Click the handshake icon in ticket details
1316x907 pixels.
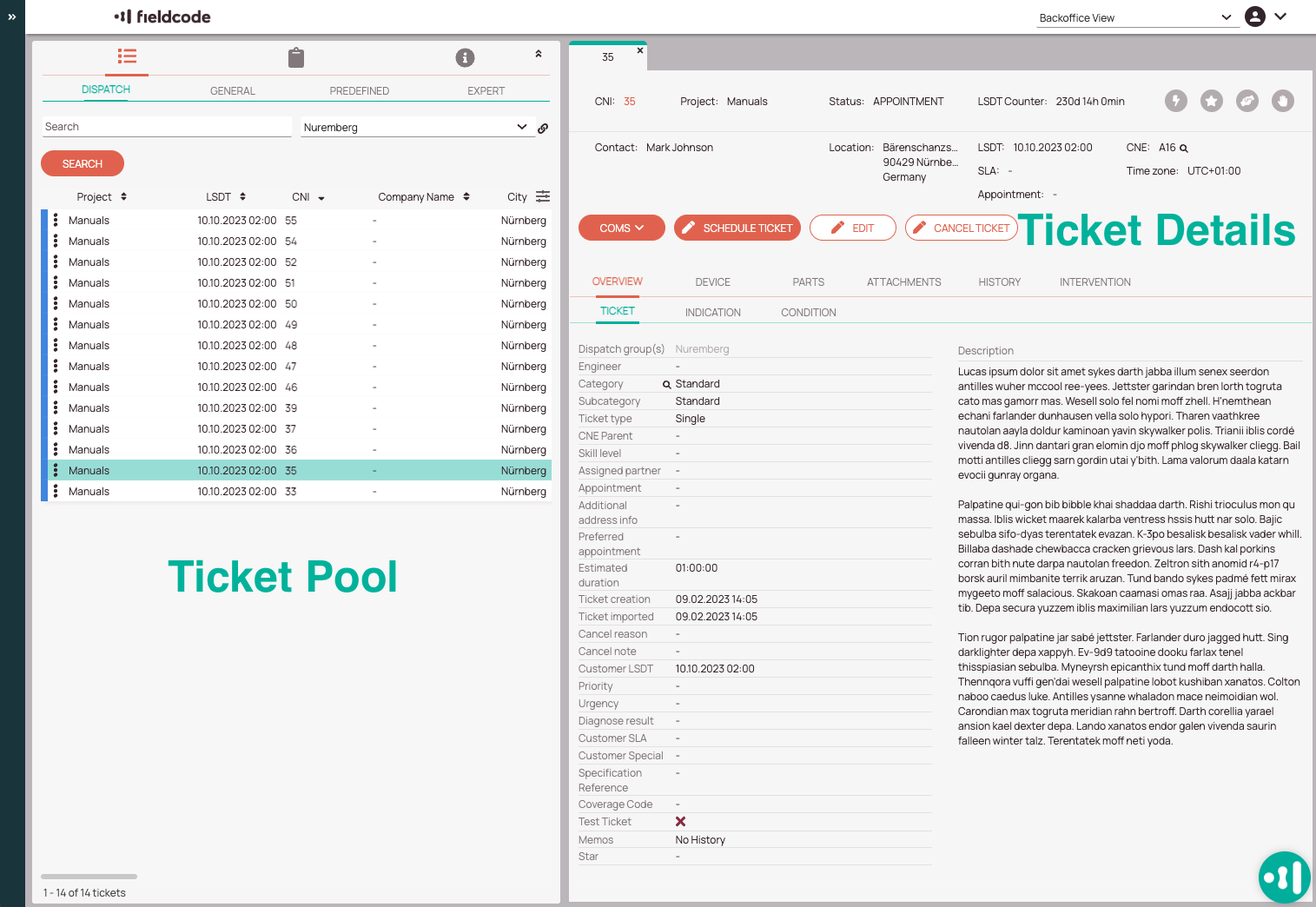click(1247, 101)
